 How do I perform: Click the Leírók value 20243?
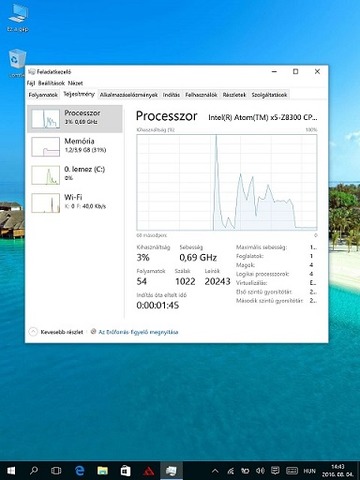[217, 282]
